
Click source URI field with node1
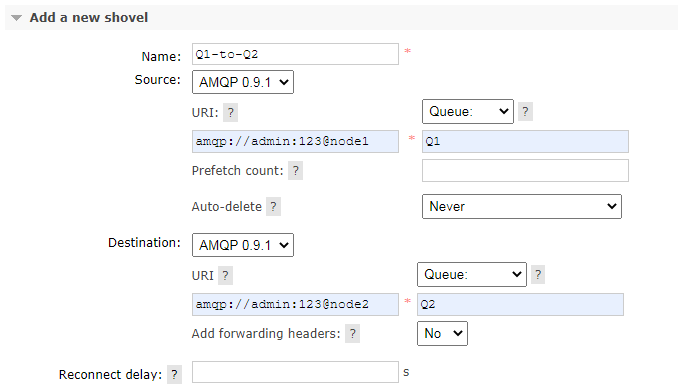(295, 141)
